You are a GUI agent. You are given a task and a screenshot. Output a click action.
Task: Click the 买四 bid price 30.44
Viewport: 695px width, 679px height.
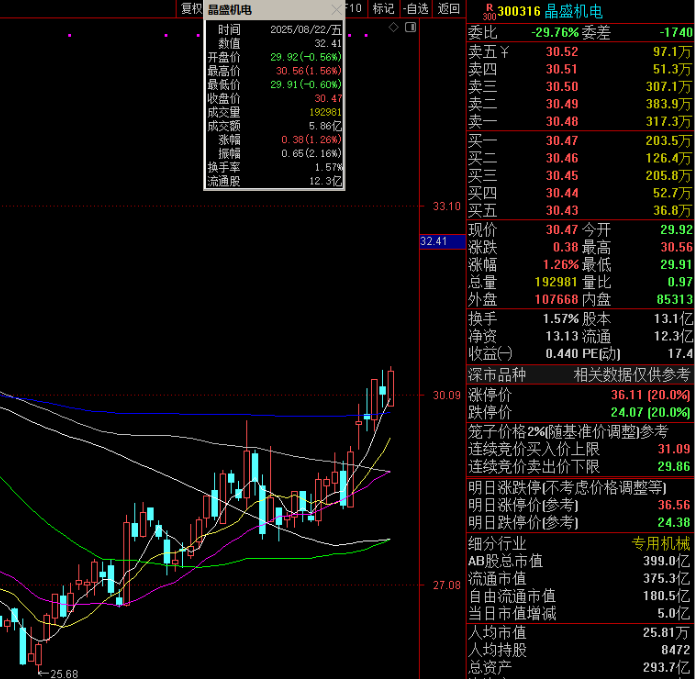click(562, 193)
